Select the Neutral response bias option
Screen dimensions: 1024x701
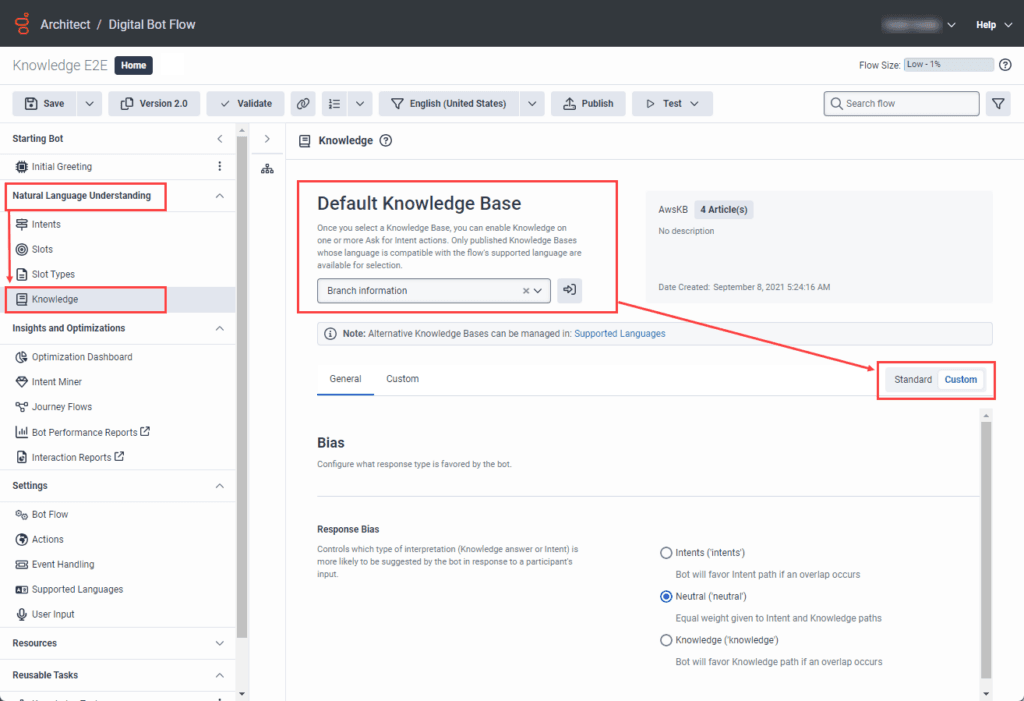pyautogui.click(x=666, y=596)
